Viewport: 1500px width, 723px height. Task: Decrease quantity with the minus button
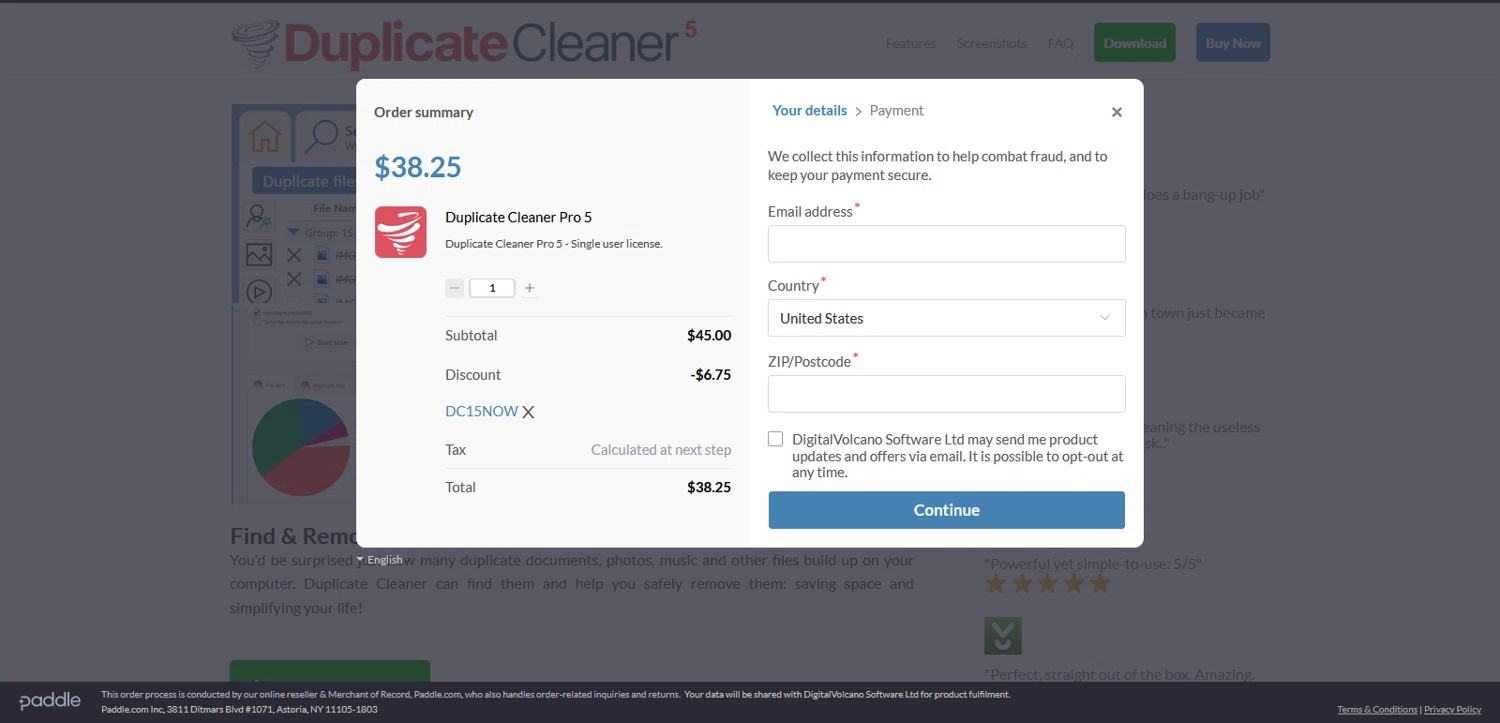tap(455, 288)
